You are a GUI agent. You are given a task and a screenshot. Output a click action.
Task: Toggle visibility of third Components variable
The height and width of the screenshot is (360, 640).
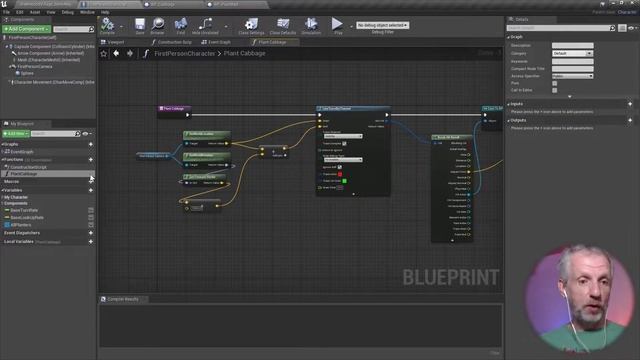pos(91,225)
